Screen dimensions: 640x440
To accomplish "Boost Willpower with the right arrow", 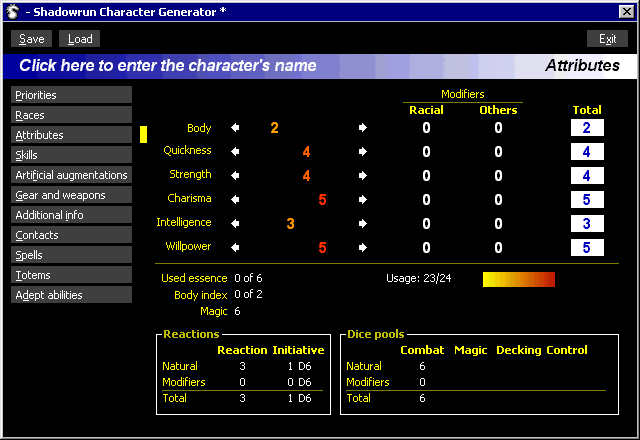I will click(x=362, y=247).
